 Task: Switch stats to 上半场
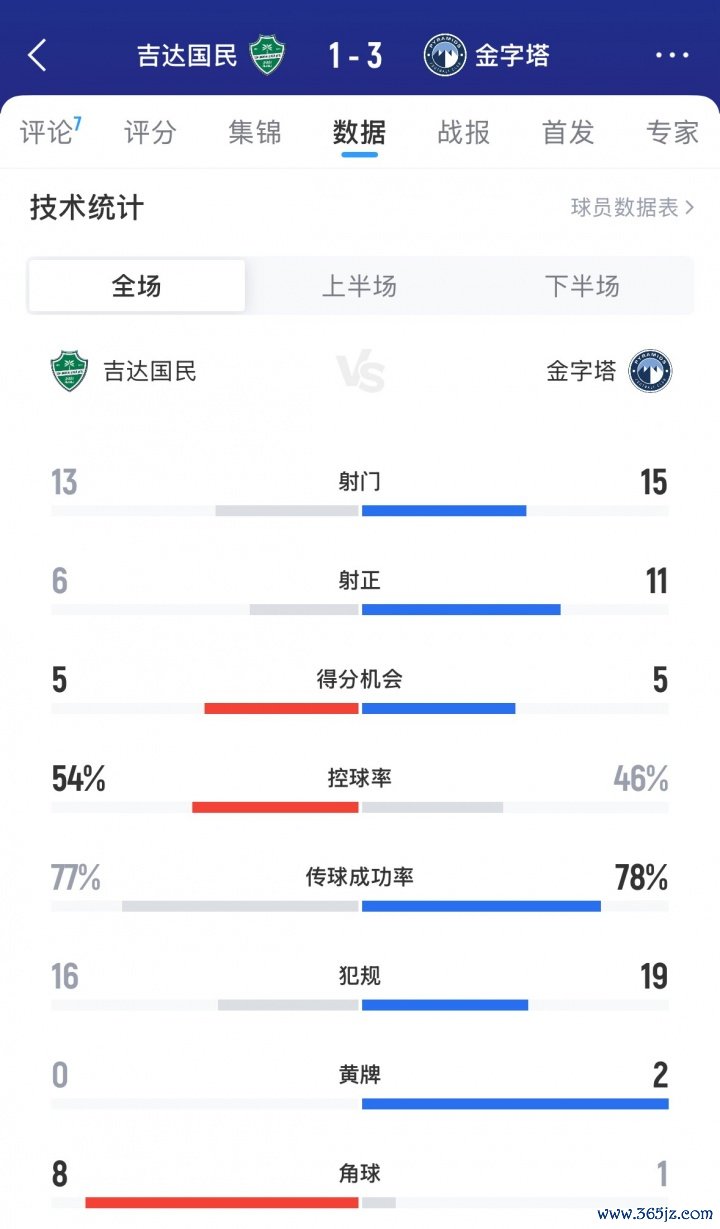pyautogui.click(x=359, y=286)
